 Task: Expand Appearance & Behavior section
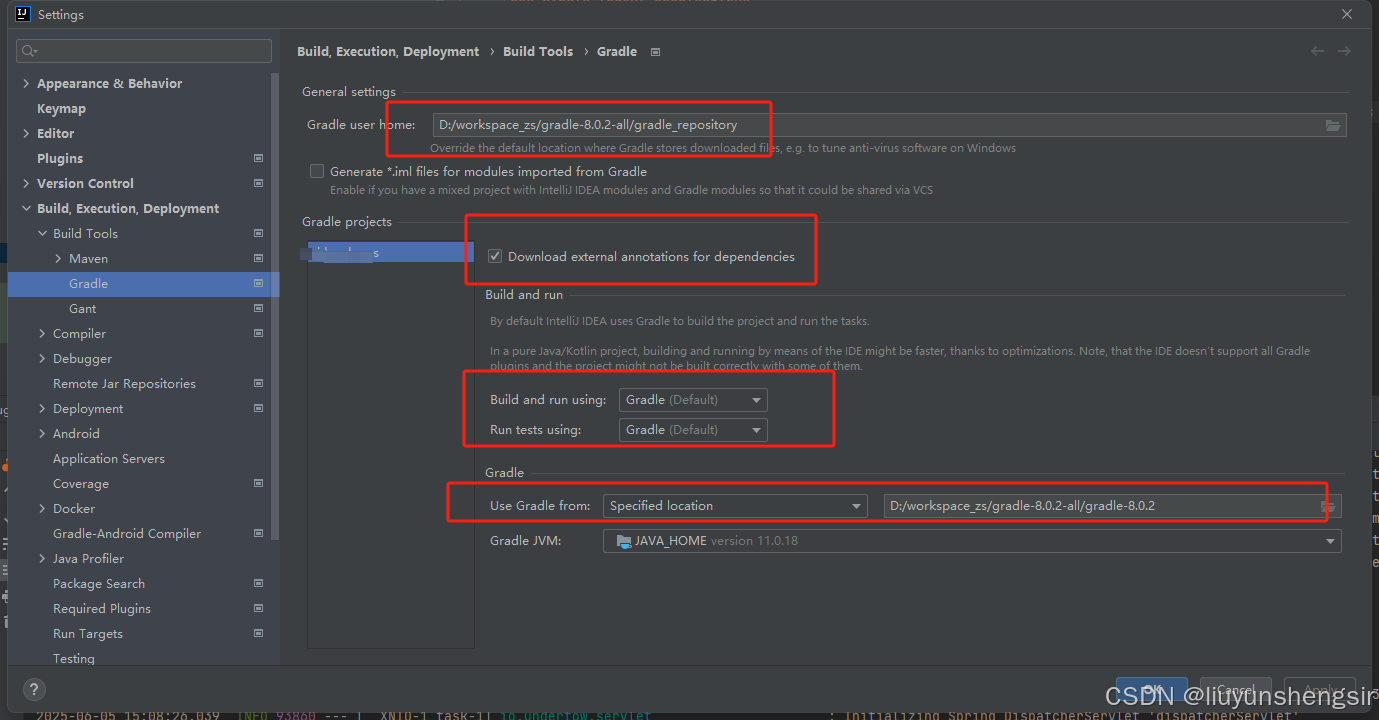click(26, 83)
